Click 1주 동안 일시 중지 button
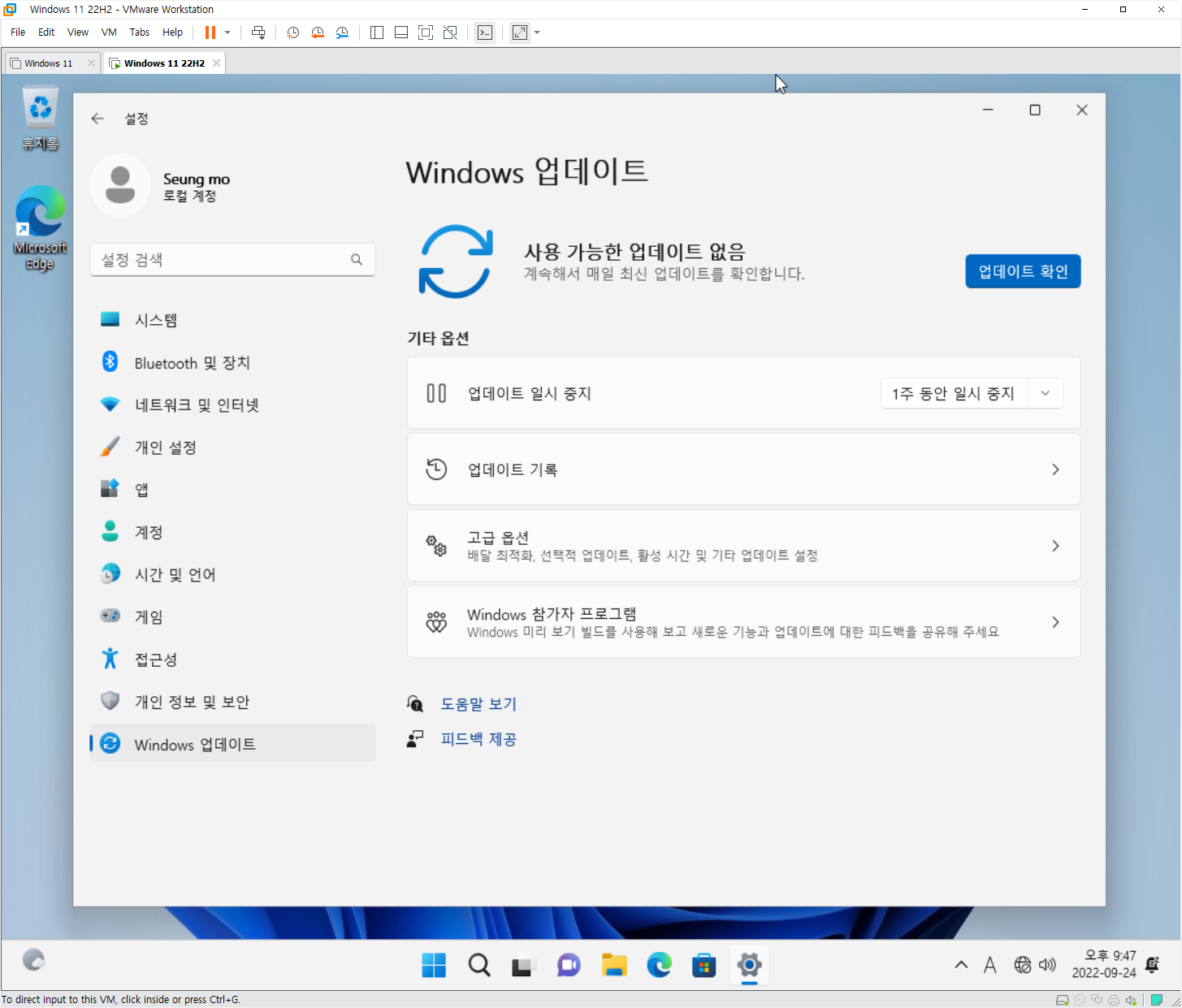 (x=954, y=393)
